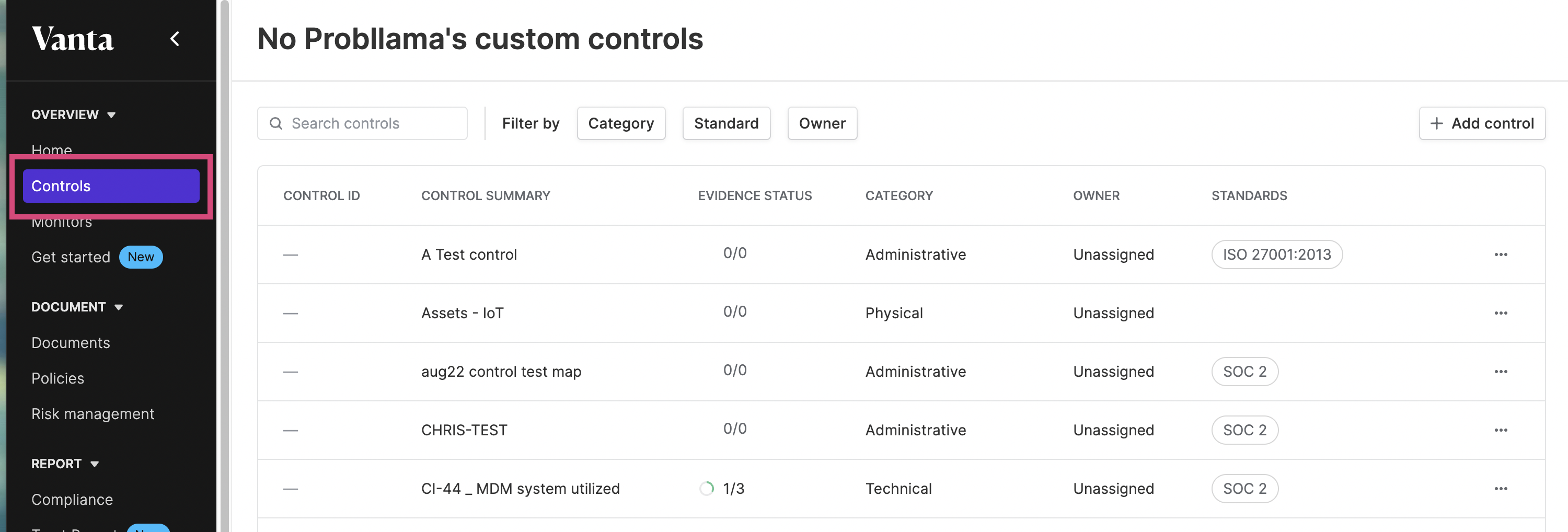The width and height of the screenshot is (1568, 532).
Task: Click Unassigned owner of Assets - IoT
Action: tap(1113, 313)
